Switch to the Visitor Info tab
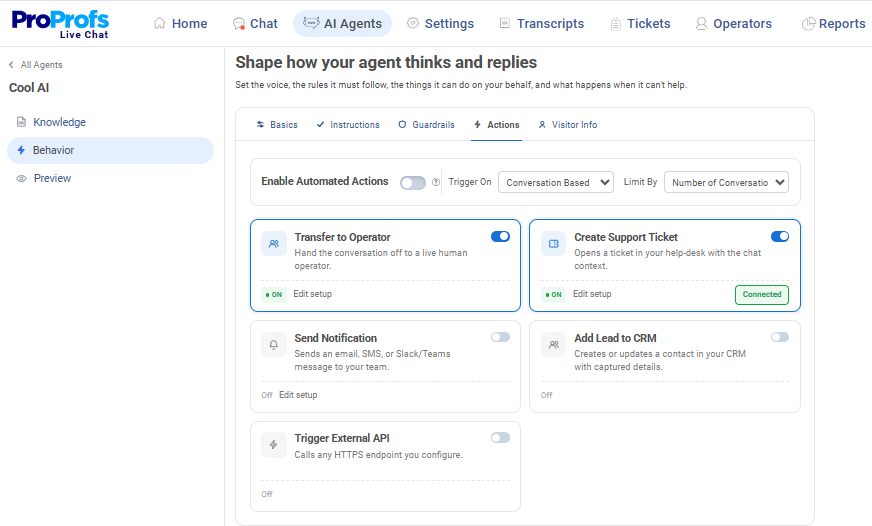This screenshot has height=526, width=872. 568,125
